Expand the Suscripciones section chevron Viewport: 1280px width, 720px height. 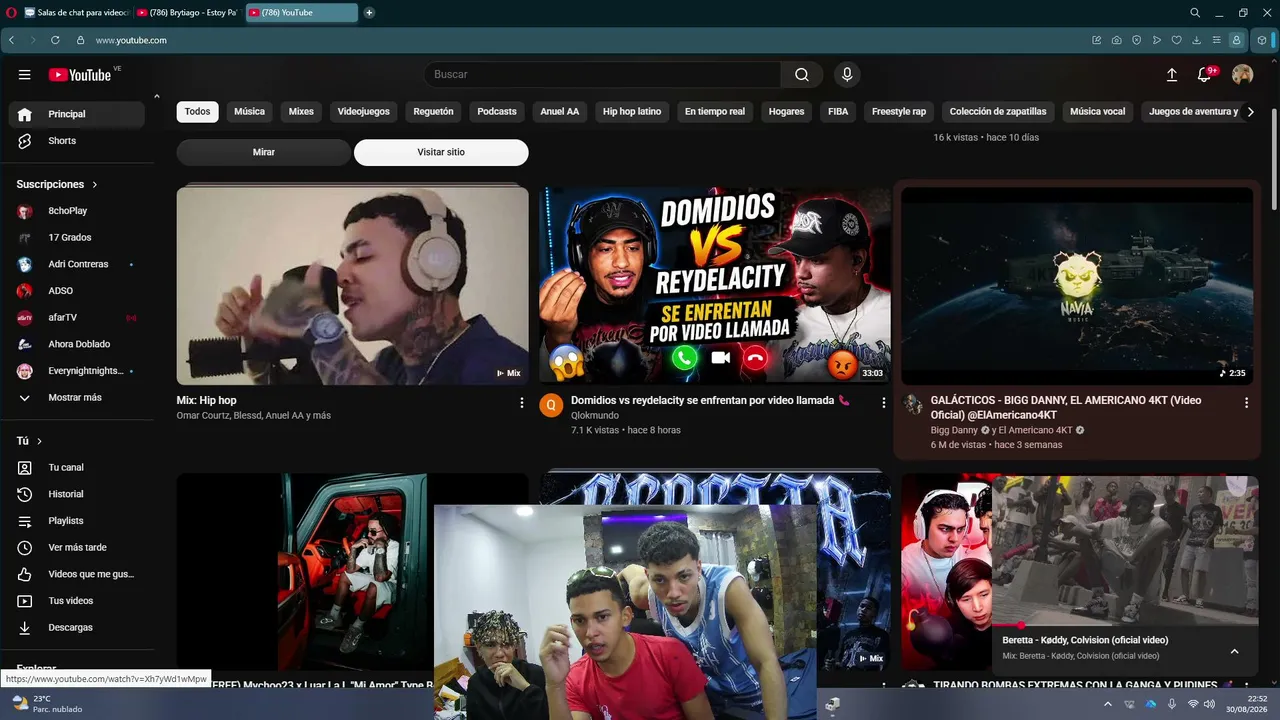95,185
